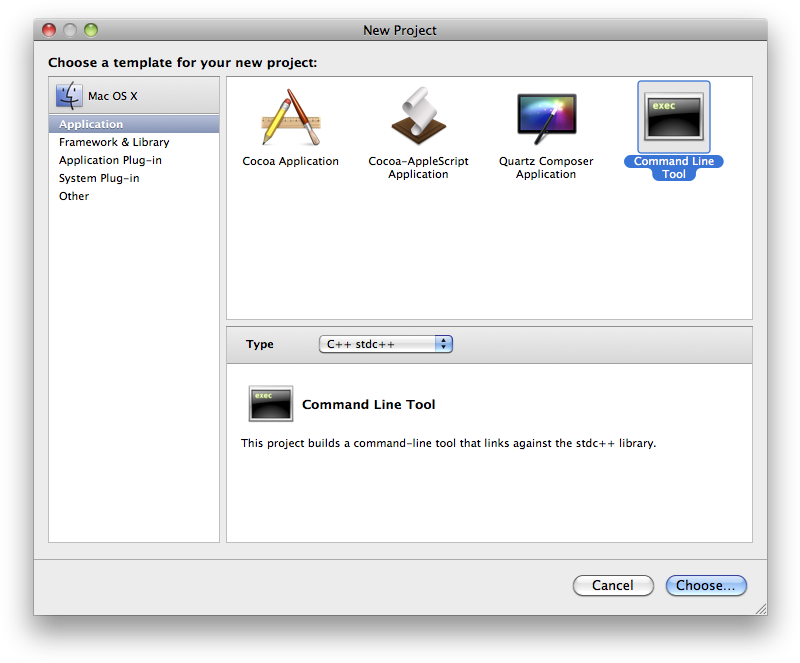This screenshot has width=800, height=663.
Task: Click the Choose a template heading text
Action: click(183, 63)
